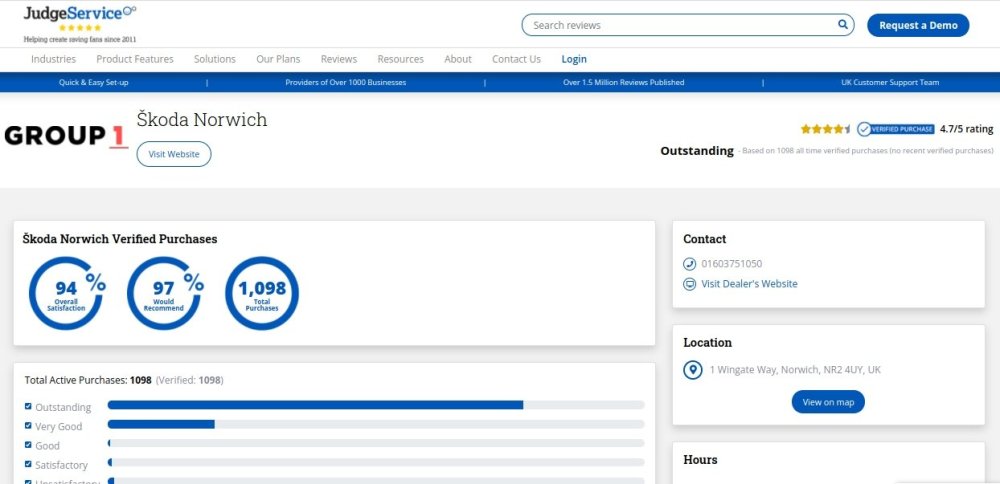Click the Satisfactory rating progress bar
1000x484 pixels.
coord(376,462)
